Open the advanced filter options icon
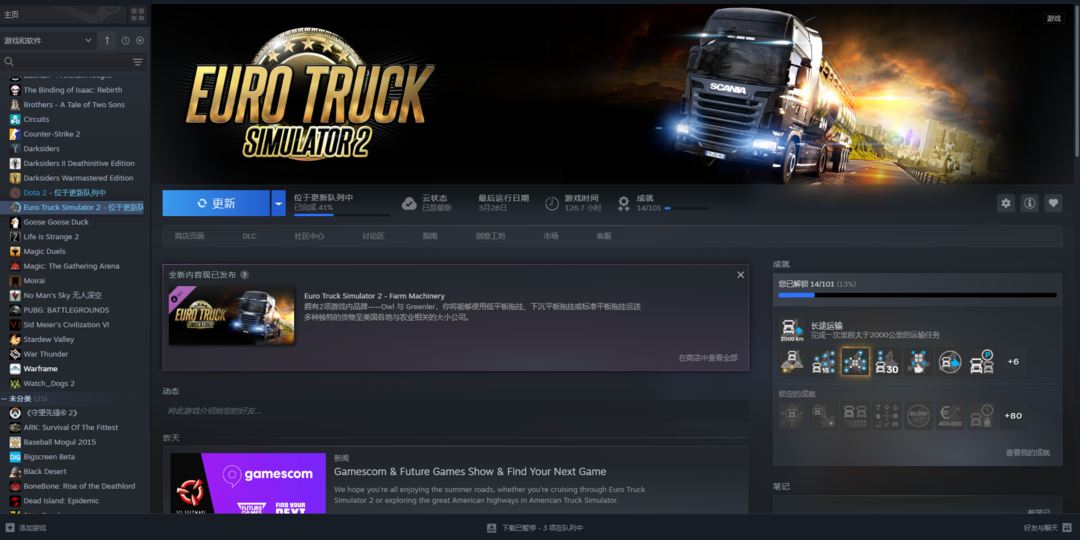Screen dimensions: 1080x540 (x=138, y=62)
